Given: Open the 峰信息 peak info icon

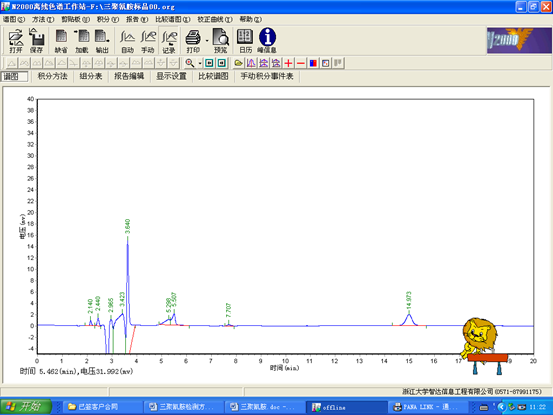Looking at the screenshot, I should coord(267,41).
